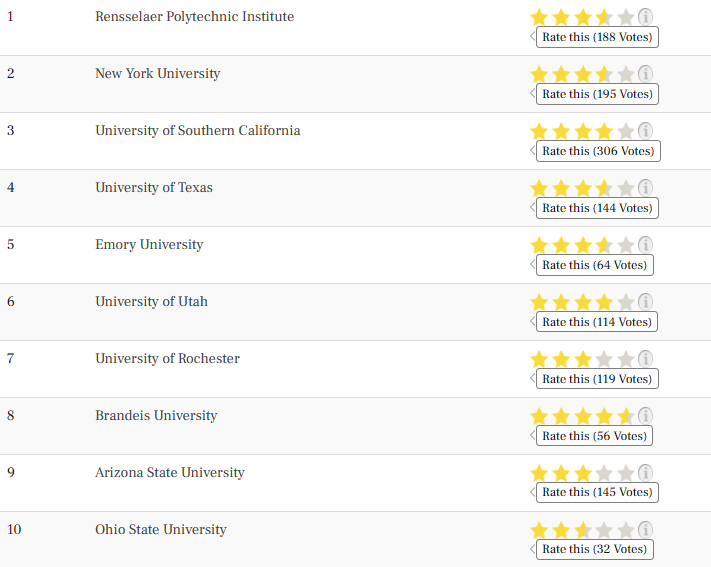Select Rate this (56 Votes) for Brandeis

point(594,435)
